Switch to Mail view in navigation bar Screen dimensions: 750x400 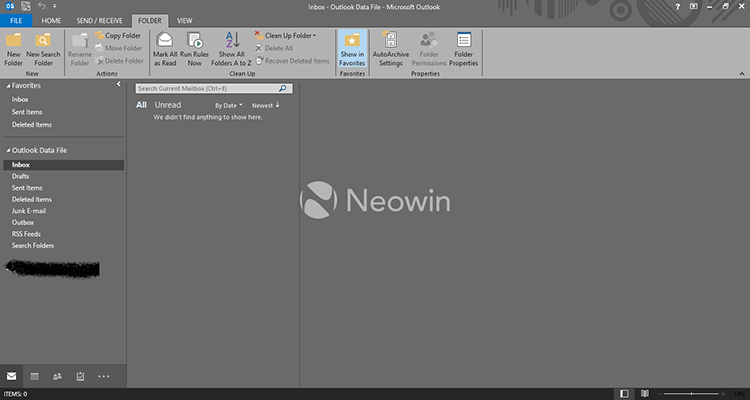[11, 376]
